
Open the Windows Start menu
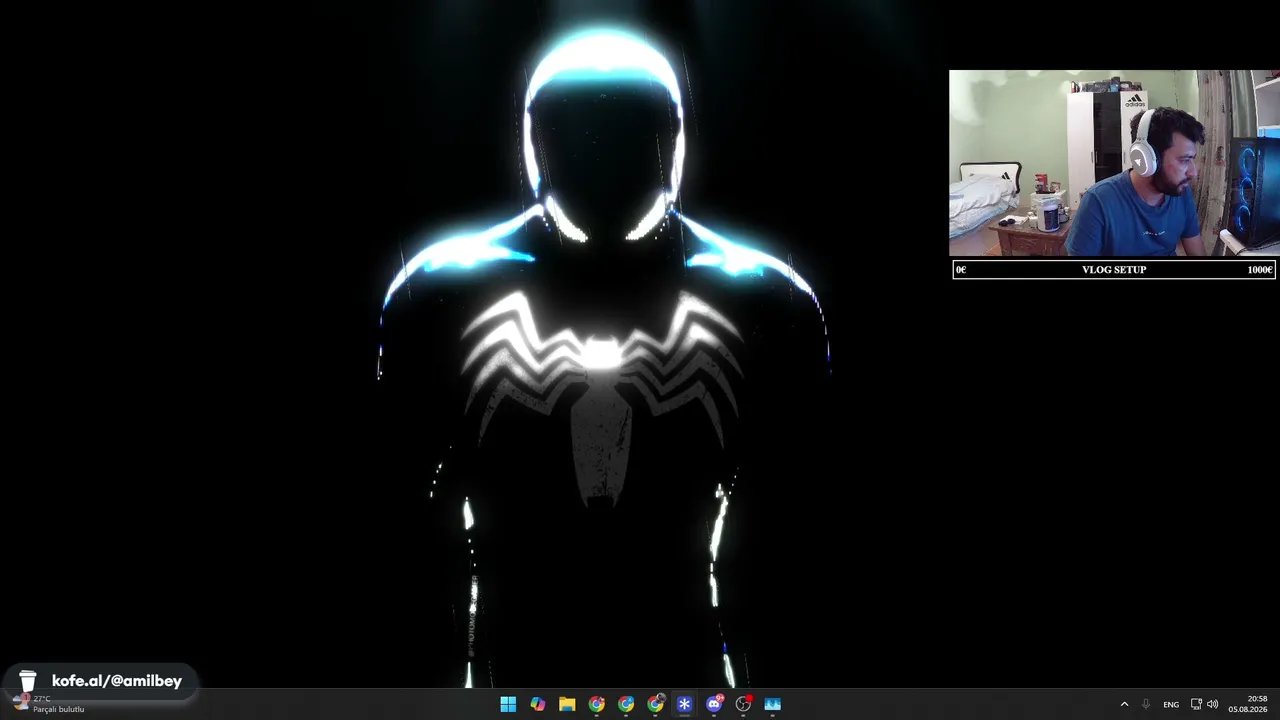[x=508, y=704]
